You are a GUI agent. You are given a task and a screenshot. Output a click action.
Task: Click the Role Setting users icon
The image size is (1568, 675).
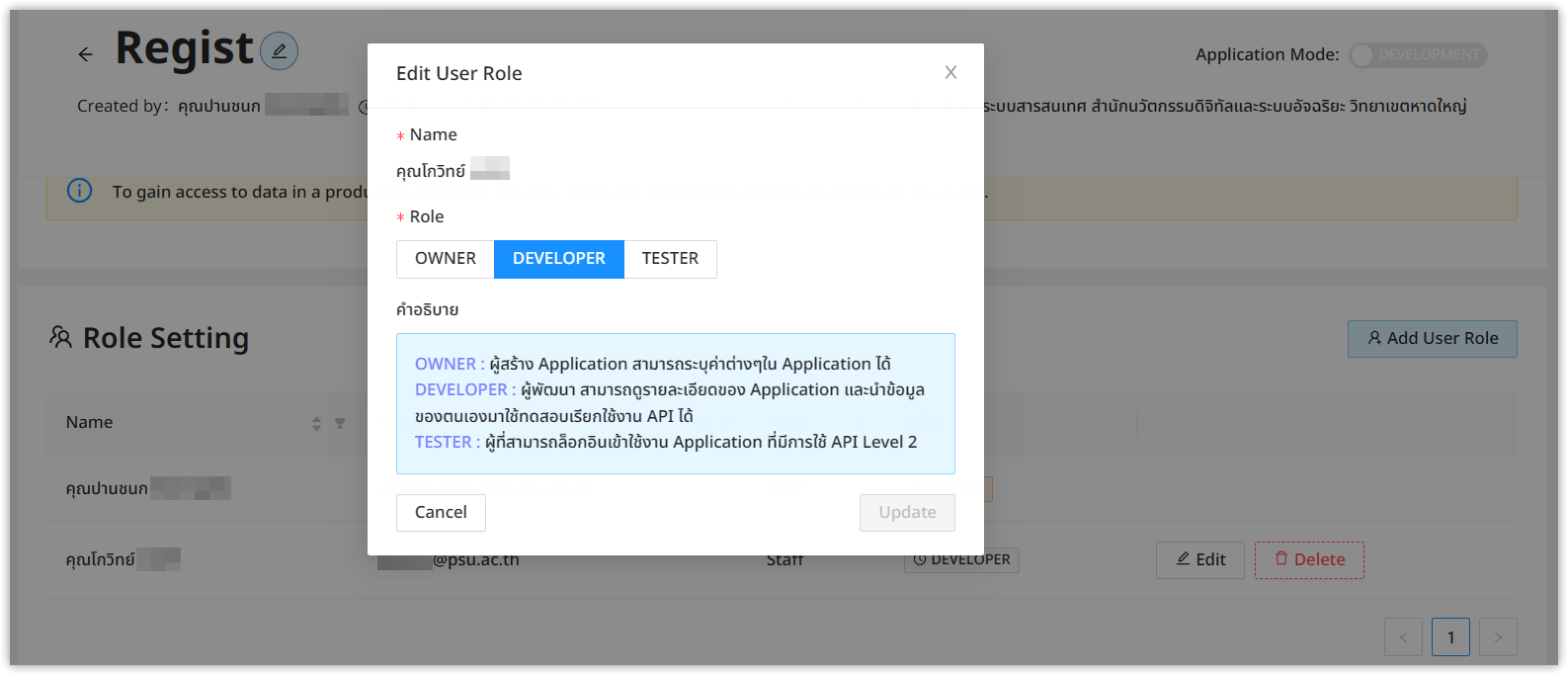tap(60, 338)
